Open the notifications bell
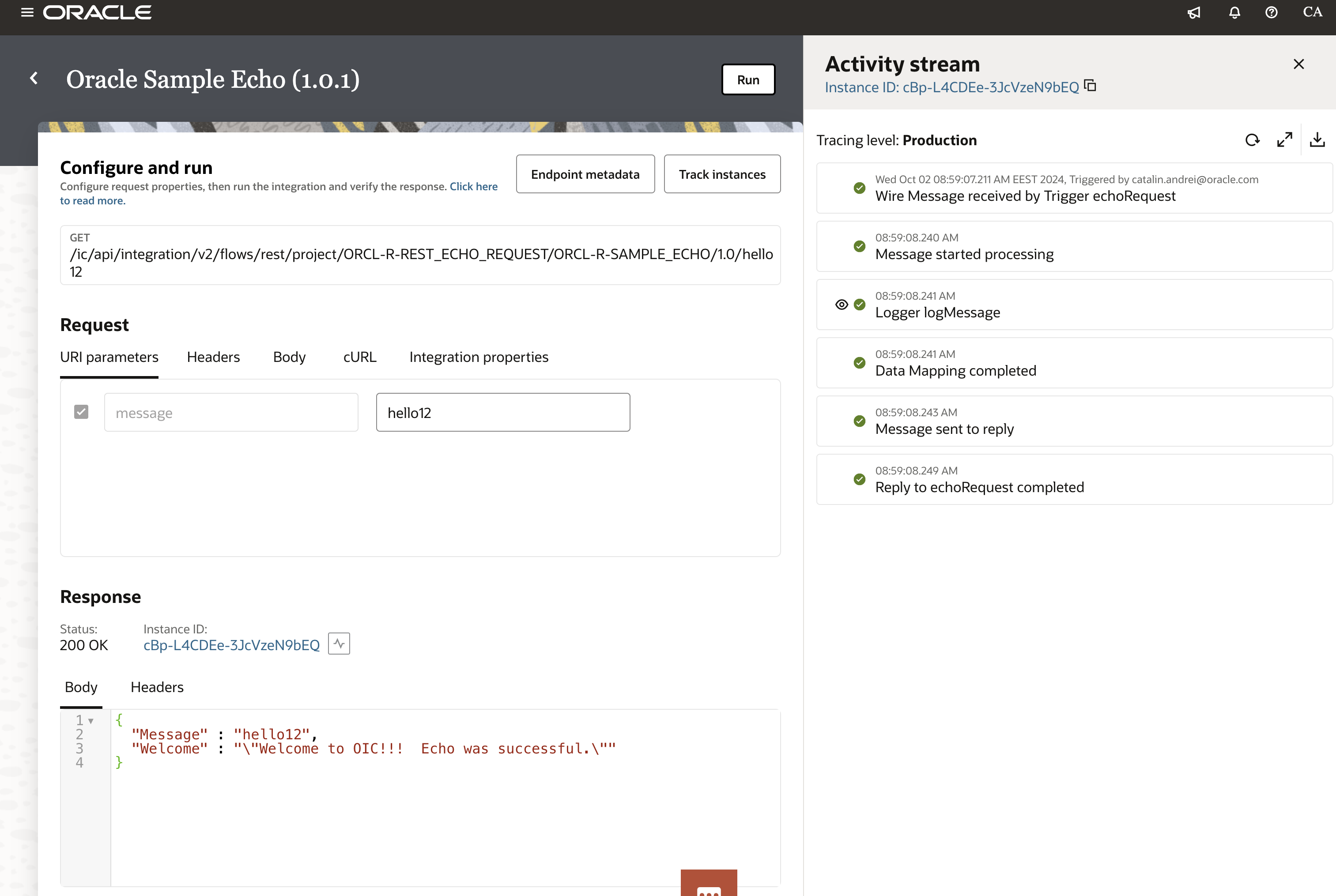This screenshot has width=1336, height=896. (1234, 12)
